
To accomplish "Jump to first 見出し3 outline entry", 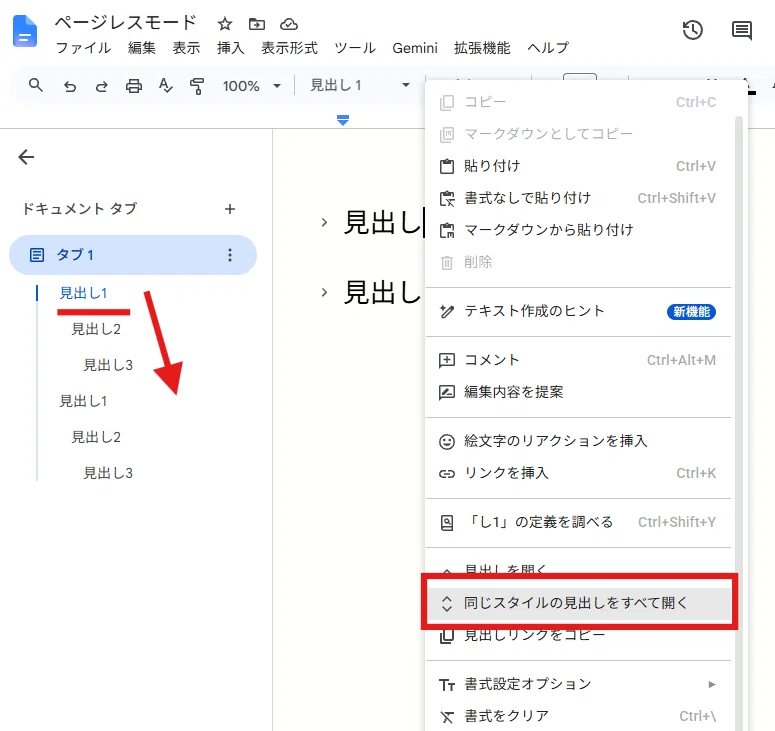I will [108, 365].
